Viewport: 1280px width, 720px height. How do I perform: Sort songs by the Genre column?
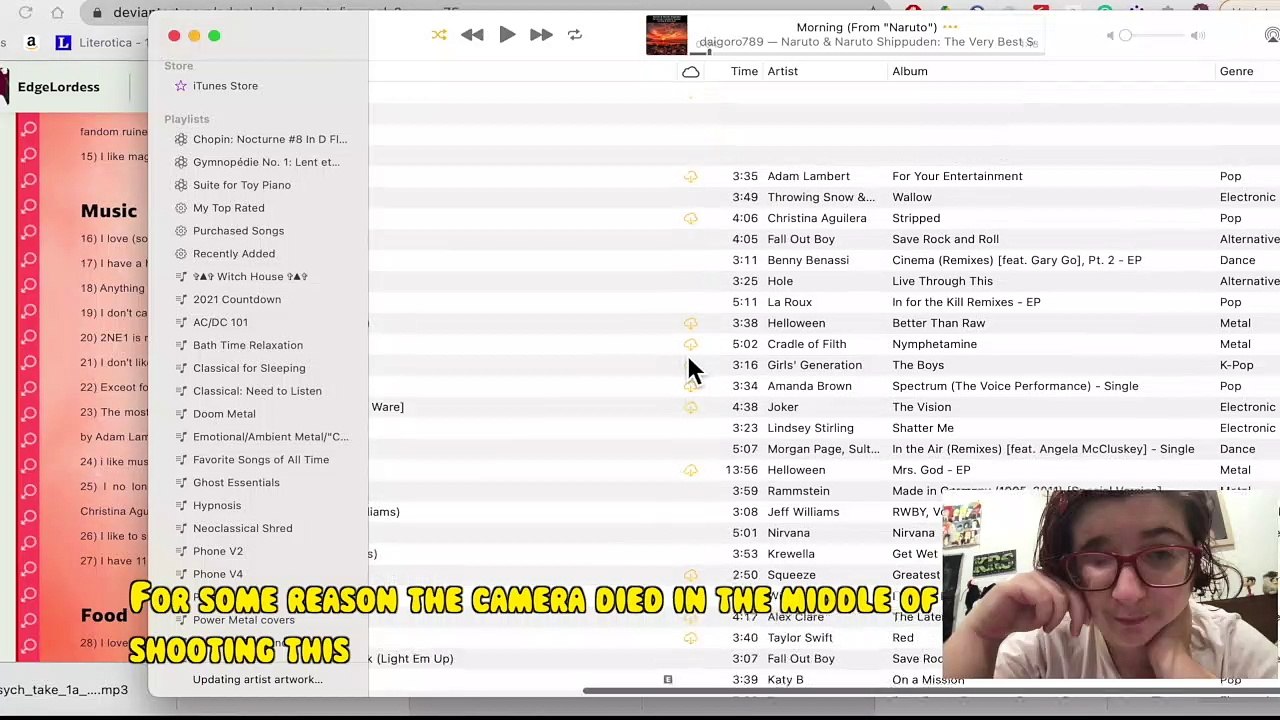click(x=1237, y=72)
